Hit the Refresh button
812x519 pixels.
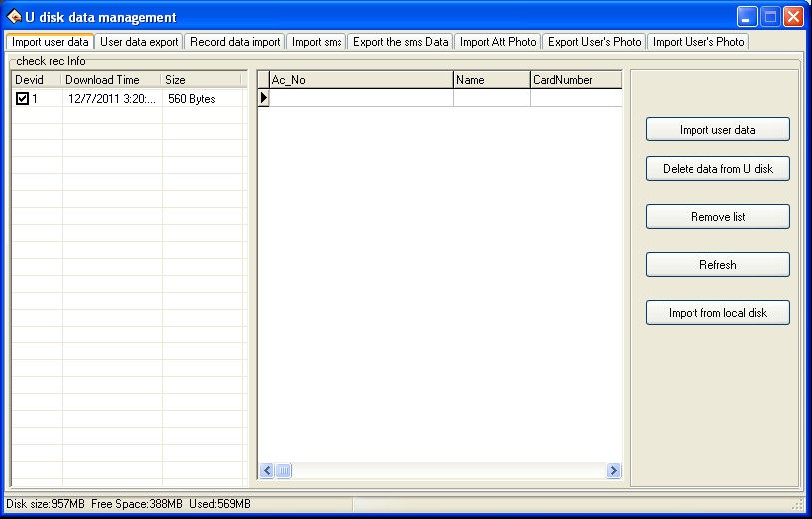coord(717,265)
